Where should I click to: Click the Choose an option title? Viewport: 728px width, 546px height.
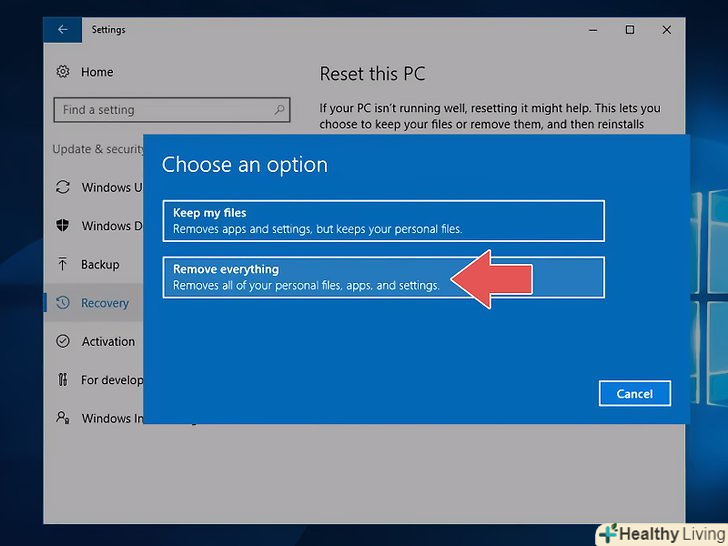245,165
